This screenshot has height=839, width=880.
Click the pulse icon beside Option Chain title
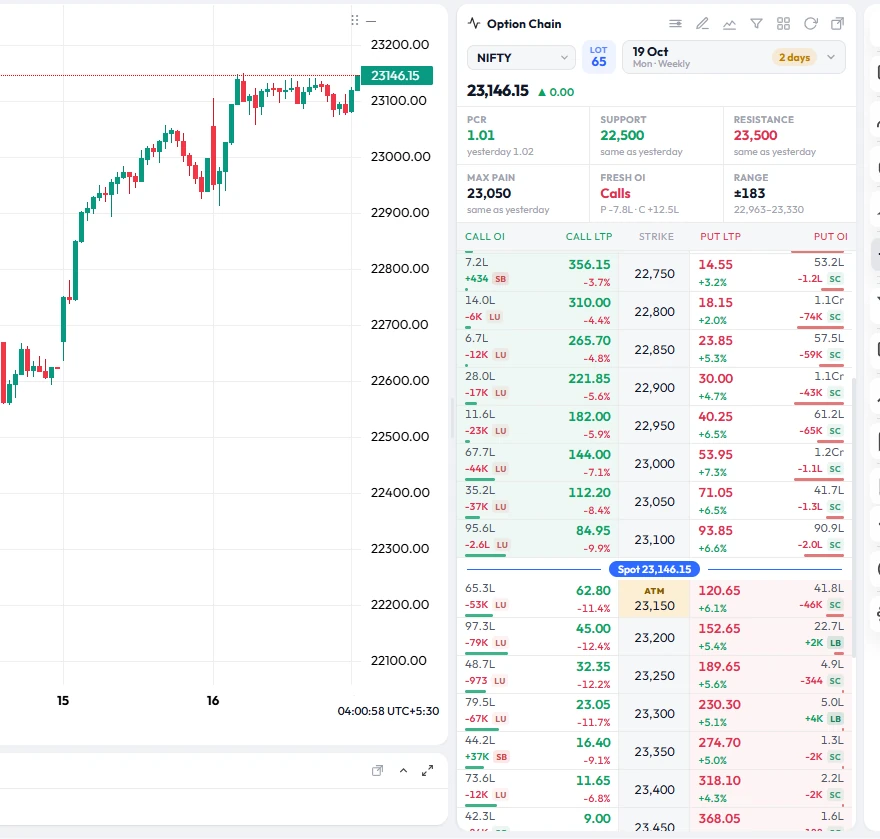(474, 23)
